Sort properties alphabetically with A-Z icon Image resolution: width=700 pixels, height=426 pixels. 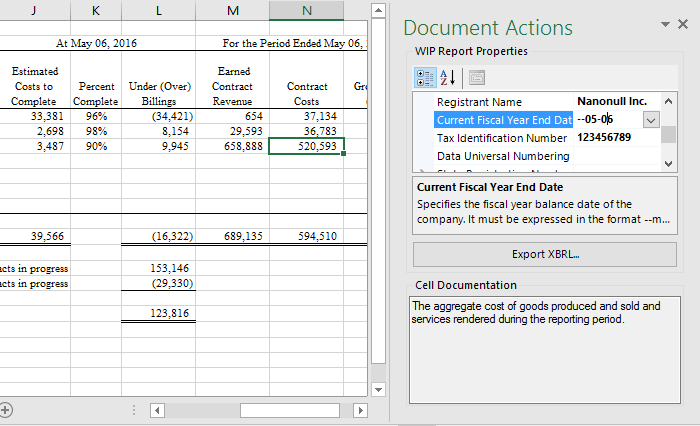pos(447,77)
